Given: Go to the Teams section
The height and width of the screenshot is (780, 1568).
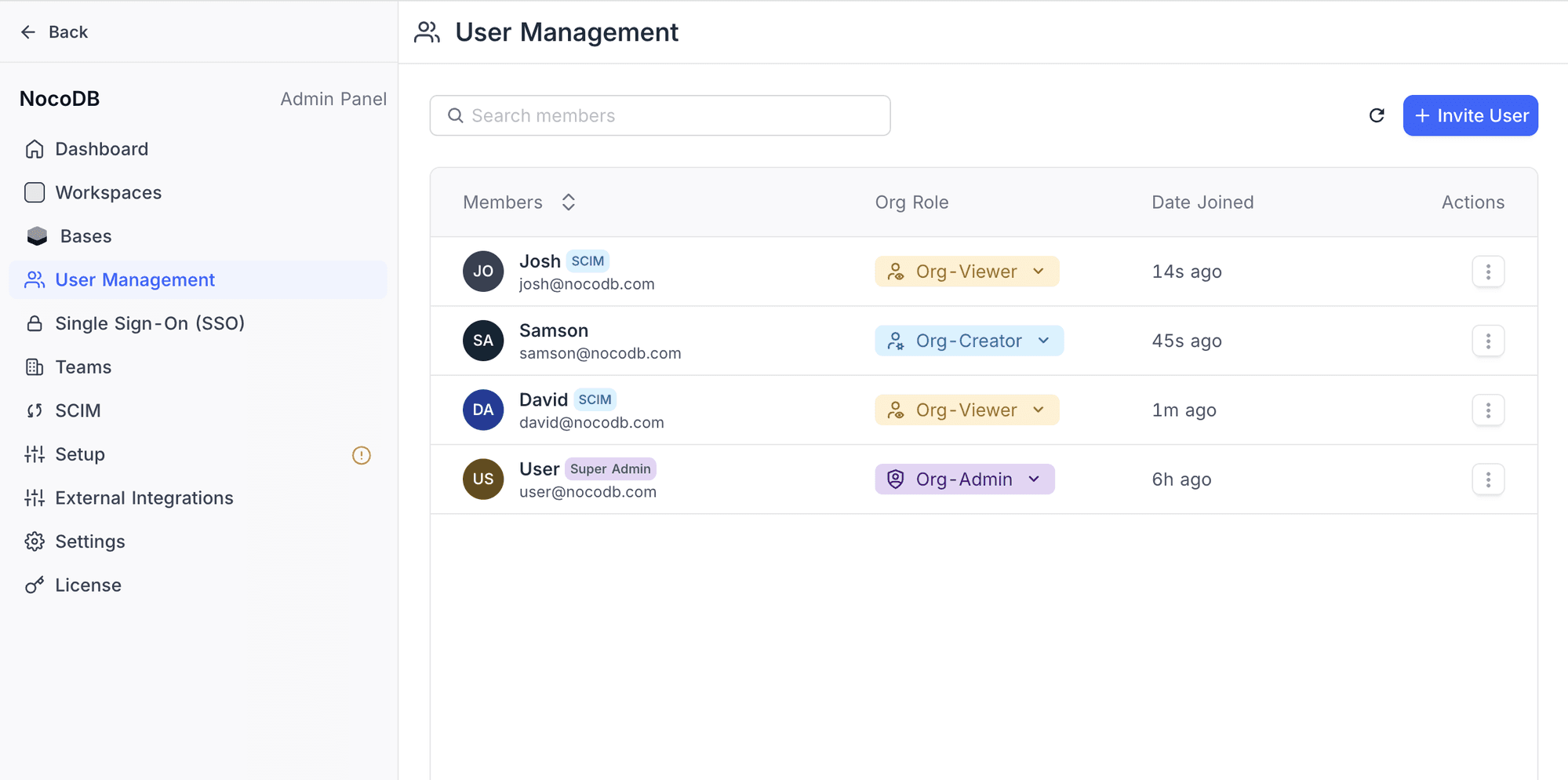Looking at the screenshot, I should coord(82,366).
